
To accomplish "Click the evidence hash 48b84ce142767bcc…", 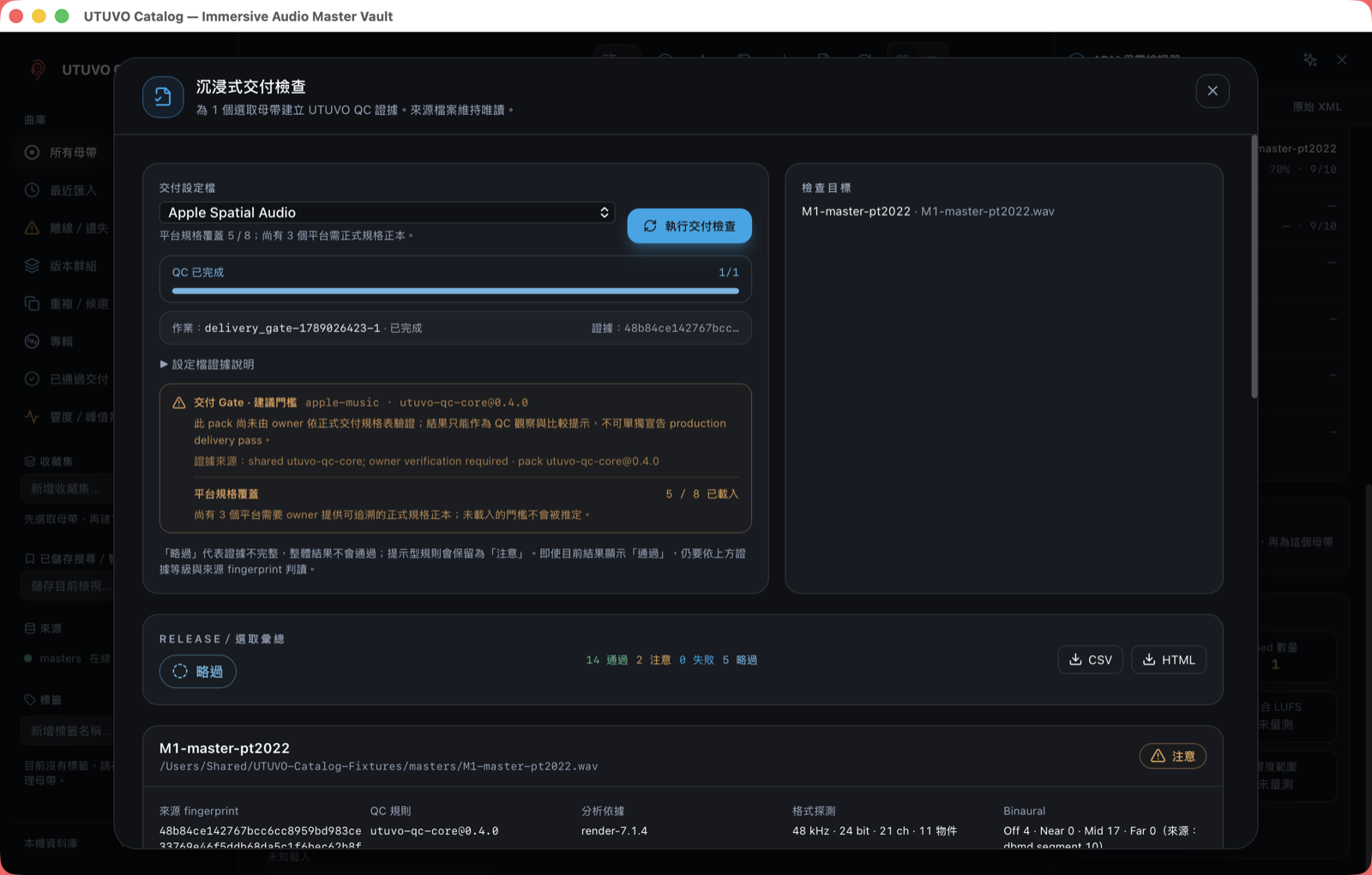I will [682, 329].
